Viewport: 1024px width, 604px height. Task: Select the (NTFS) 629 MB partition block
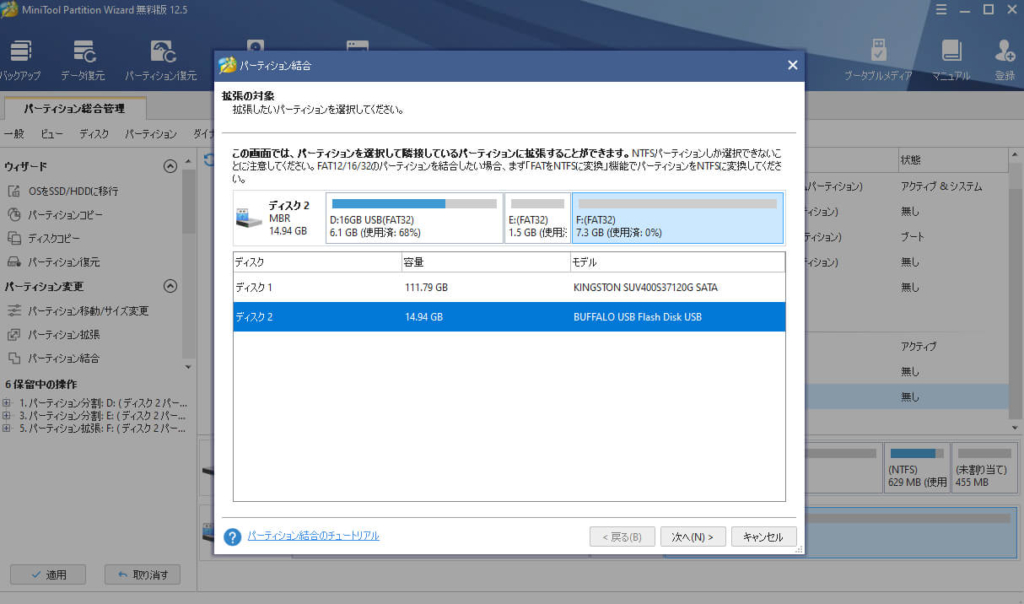(916, 468)
